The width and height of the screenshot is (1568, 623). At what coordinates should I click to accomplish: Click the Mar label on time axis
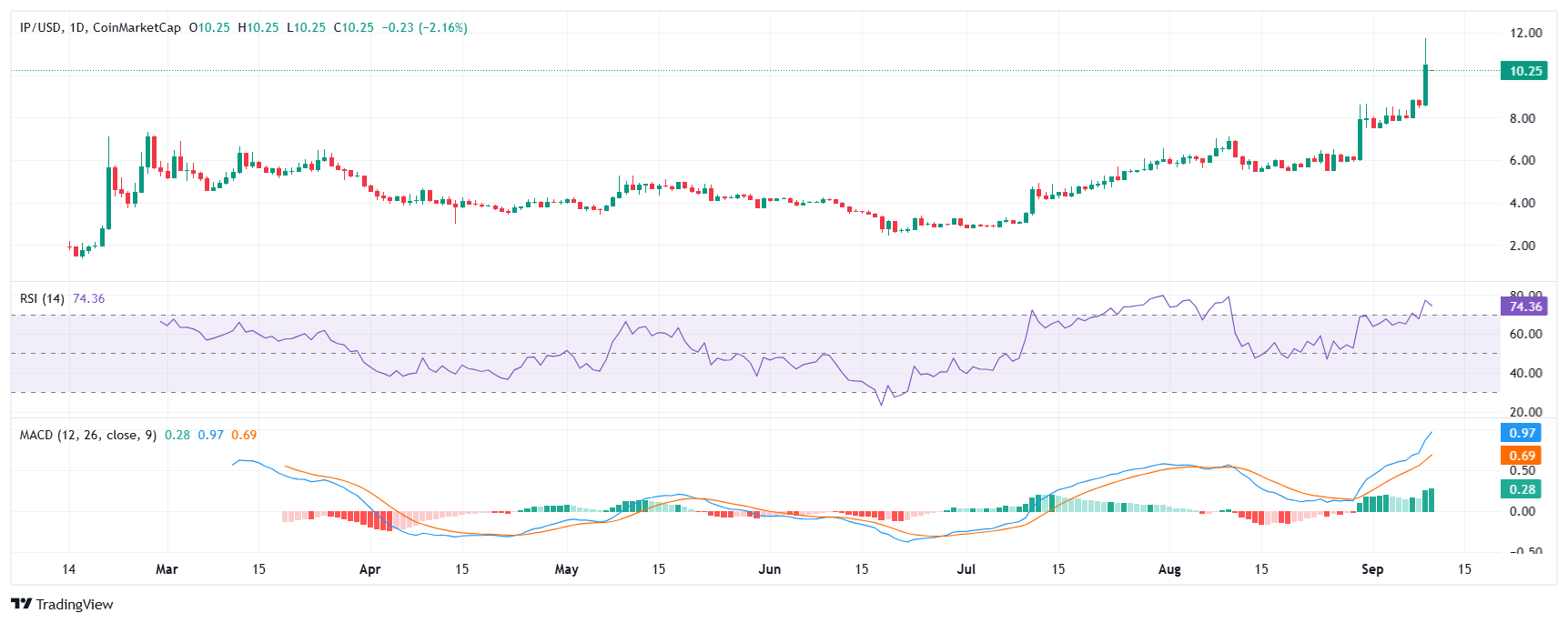167,569
